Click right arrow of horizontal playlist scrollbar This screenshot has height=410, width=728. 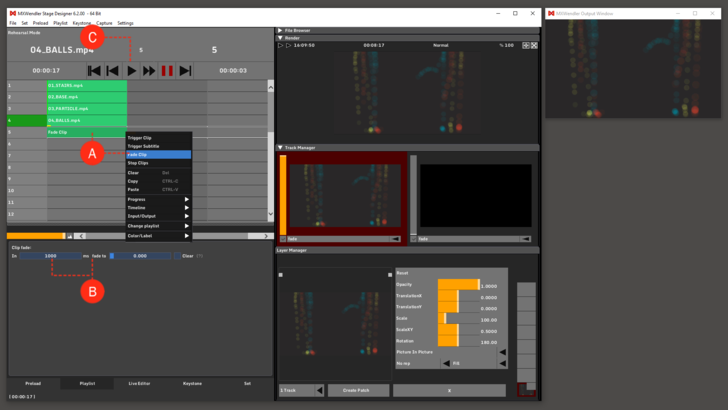click(x=266, y=236)
